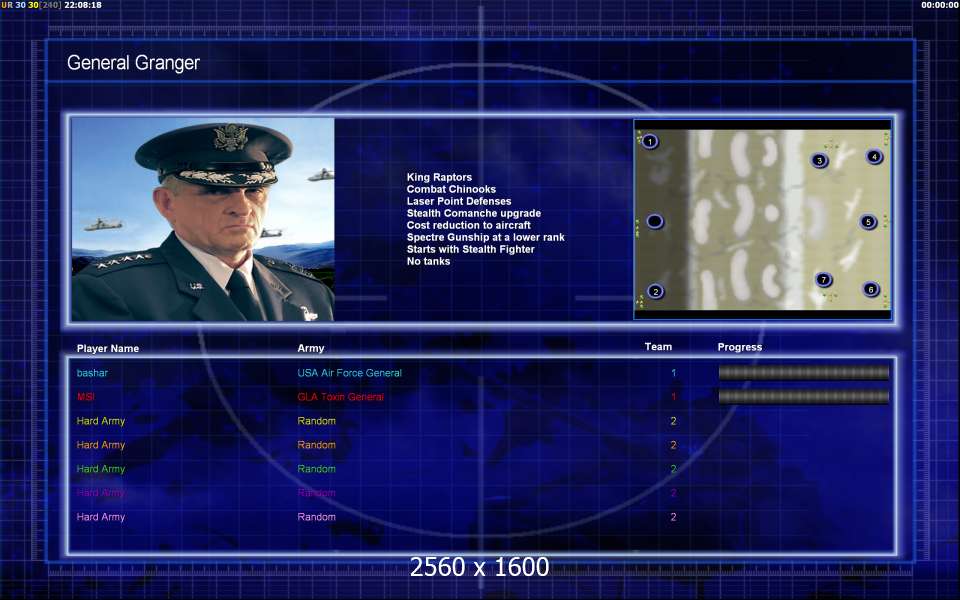Viewport: 960px width, 600px height.
Task: Click the 'Player Name' column header
Action: click(108, 348)
